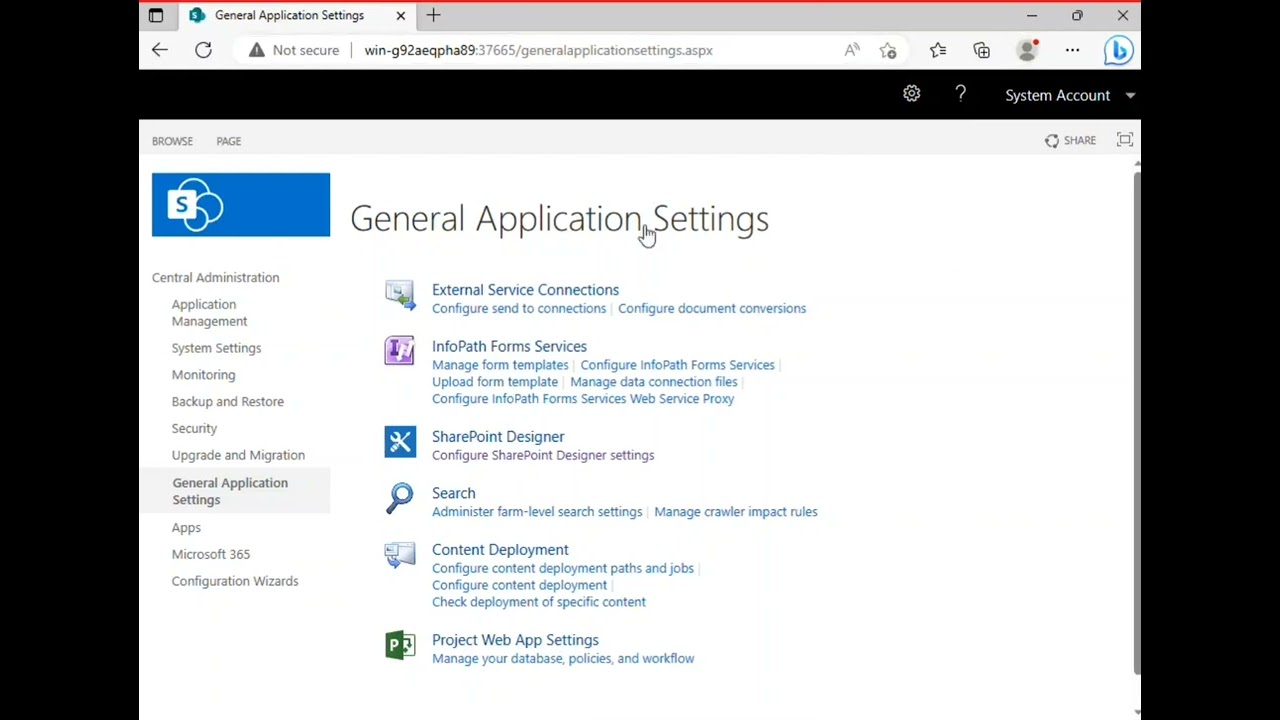Click the SharePoint Designer tools icon
The image size is (1280, 720).
(x=400, y=442)
